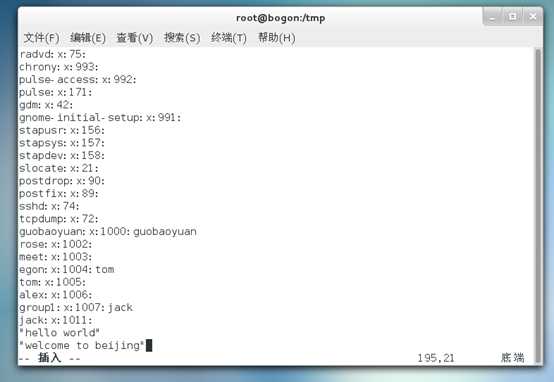Click the line stapsys: x:157:

coord(62,143)
